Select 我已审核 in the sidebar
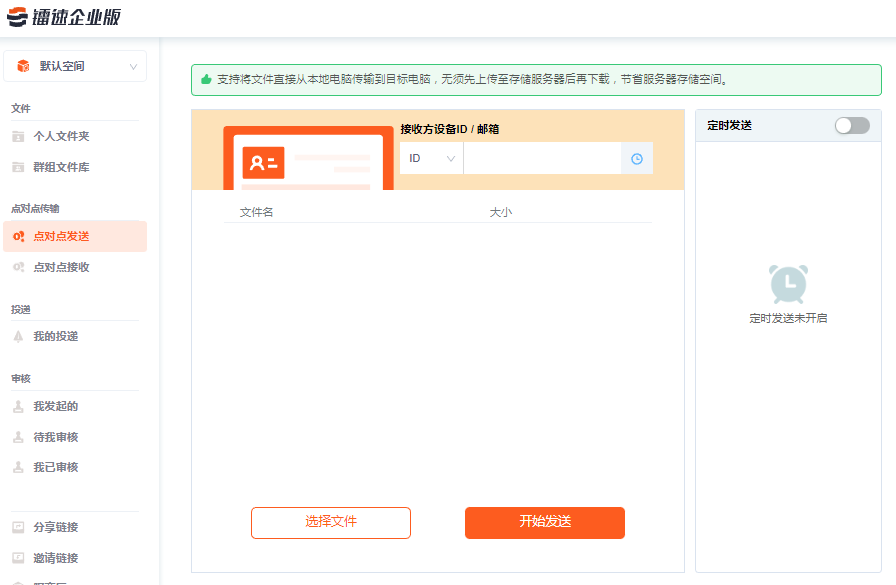Viewport: 896px width, 585px height. 55,468
